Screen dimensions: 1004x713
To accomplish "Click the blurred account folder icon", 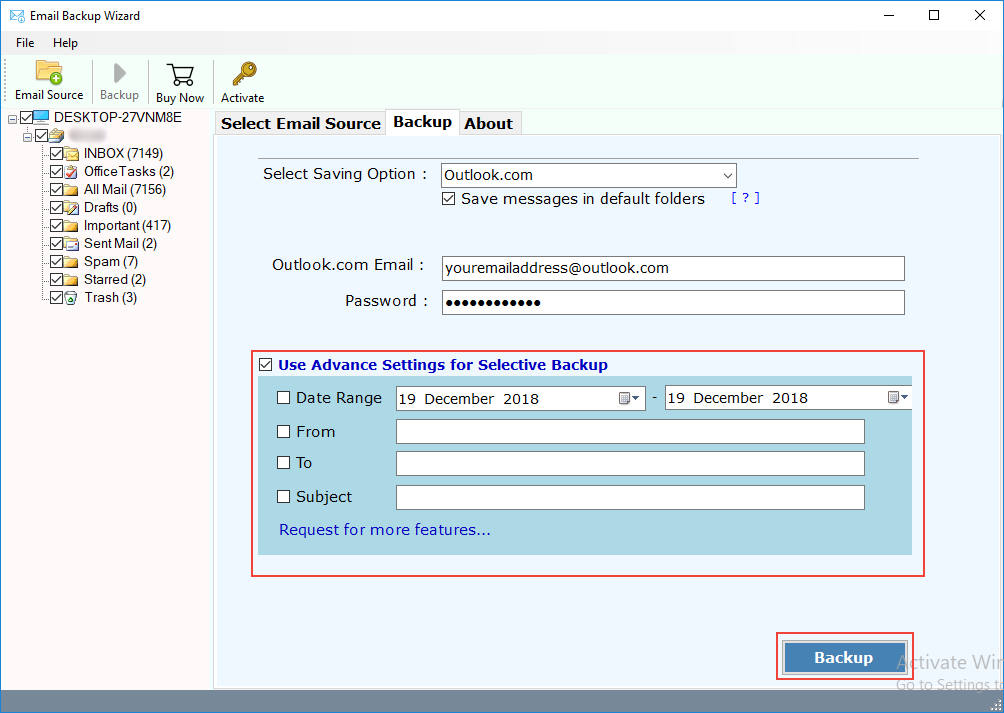I will click(x=56, y=136).
